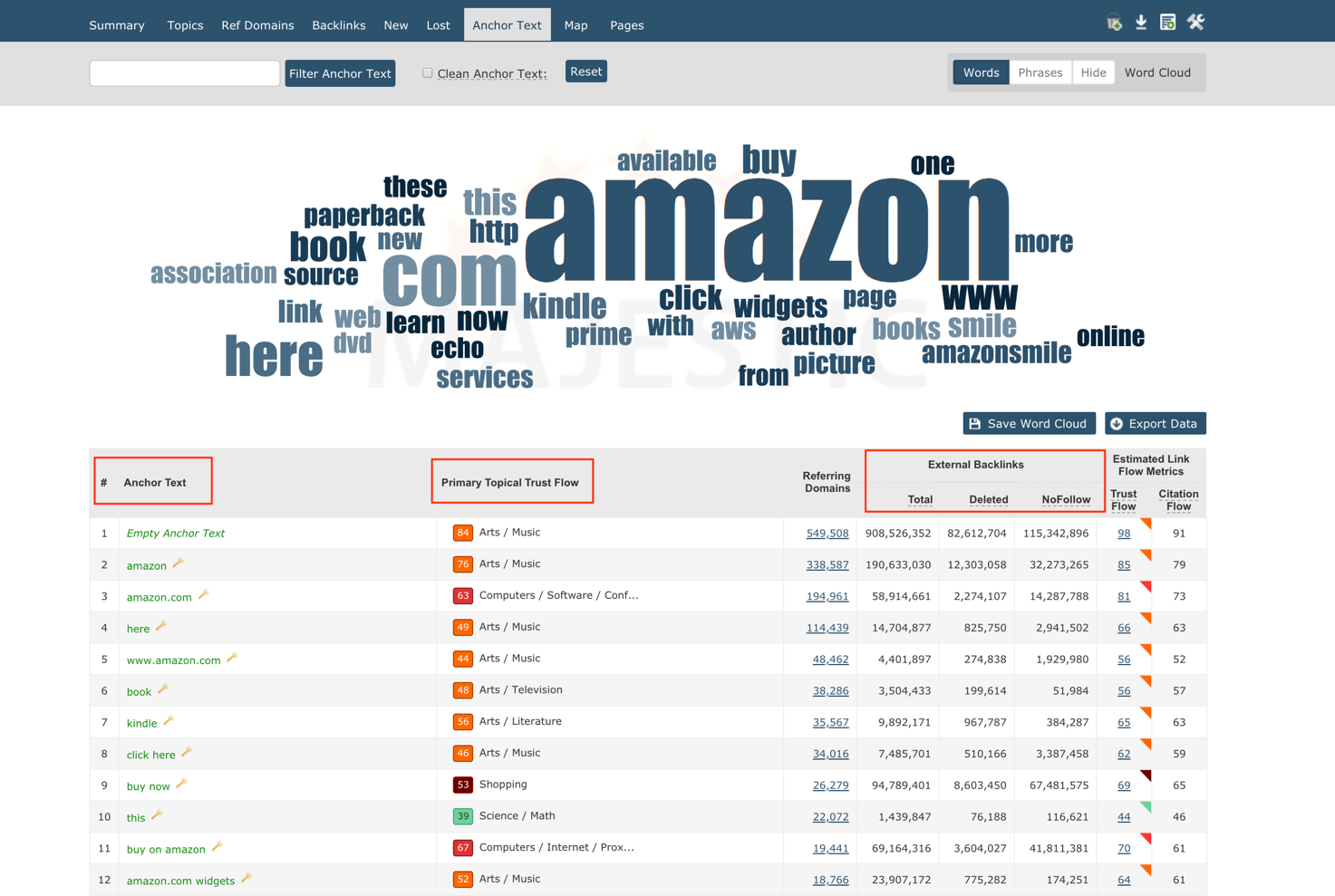The image size is (1335, 896).
Task: Click wrench icon next to here
Action: [x=161, y=626]
